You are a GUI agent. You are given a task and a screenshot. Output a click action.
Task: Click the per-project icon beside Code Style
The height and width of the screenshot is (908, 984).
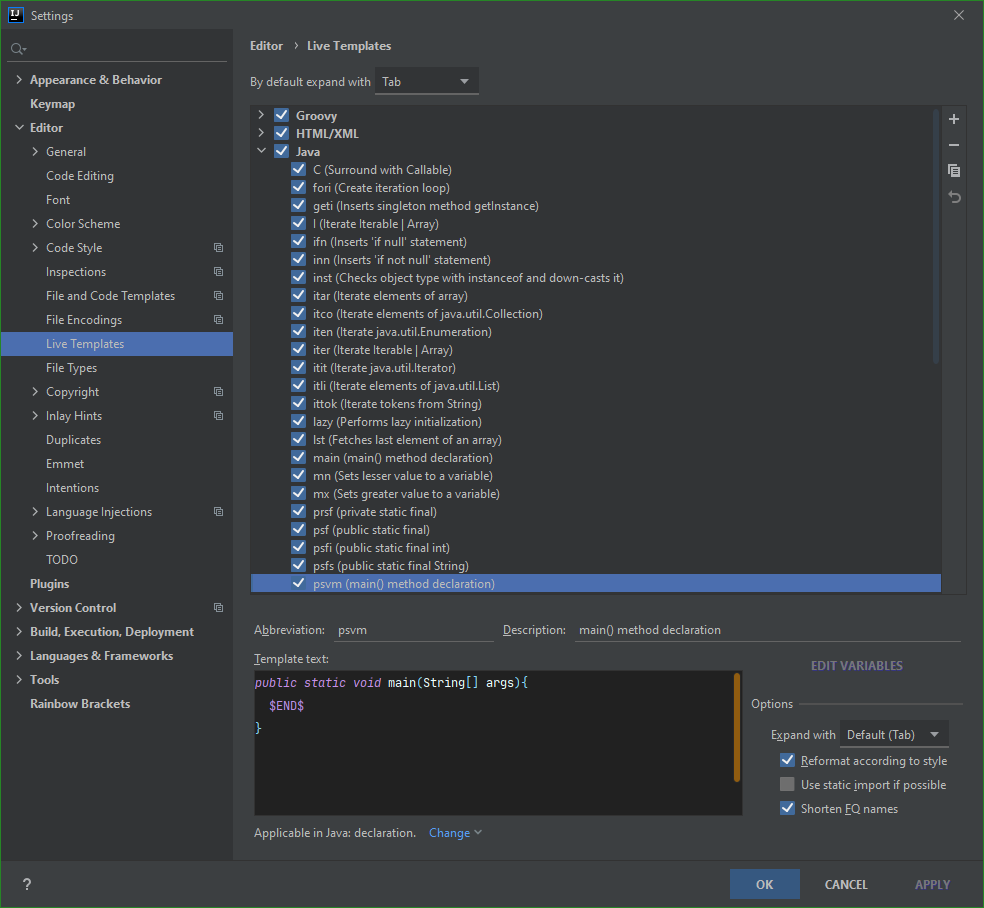(x=218, y=247)
